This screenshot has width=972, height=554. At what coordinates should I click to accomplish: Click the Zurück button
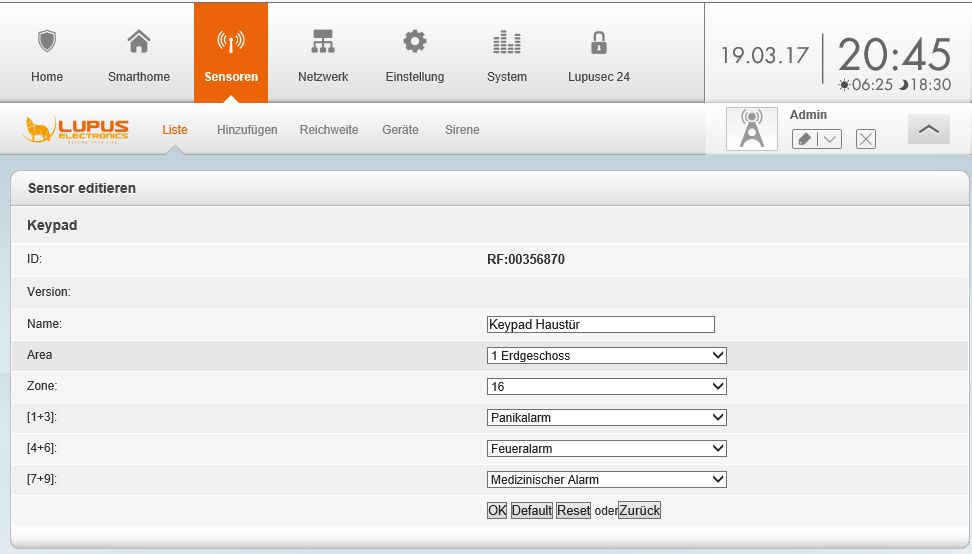point(640,510)
